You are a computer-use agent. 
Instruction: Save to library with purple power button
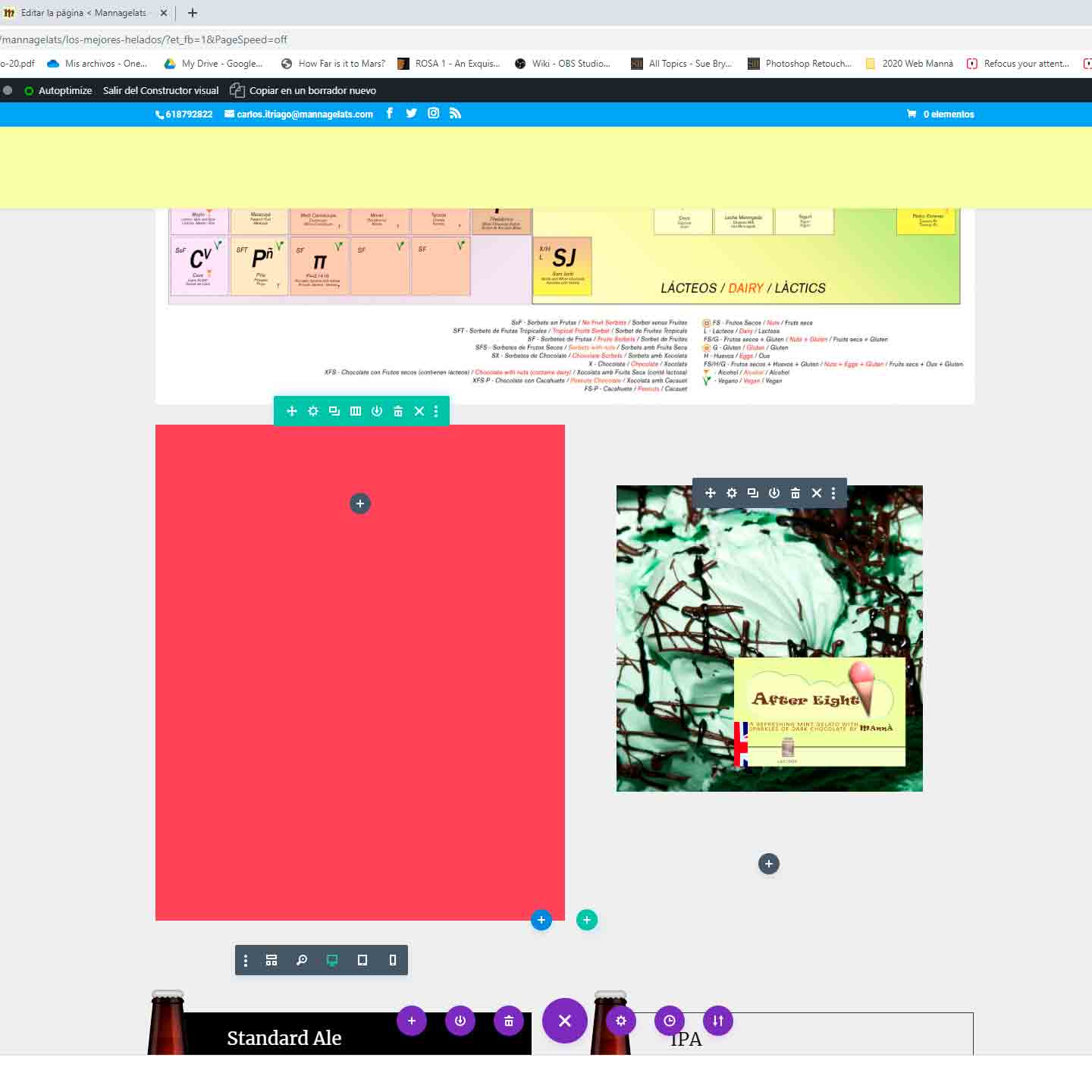pos(460,1021)
